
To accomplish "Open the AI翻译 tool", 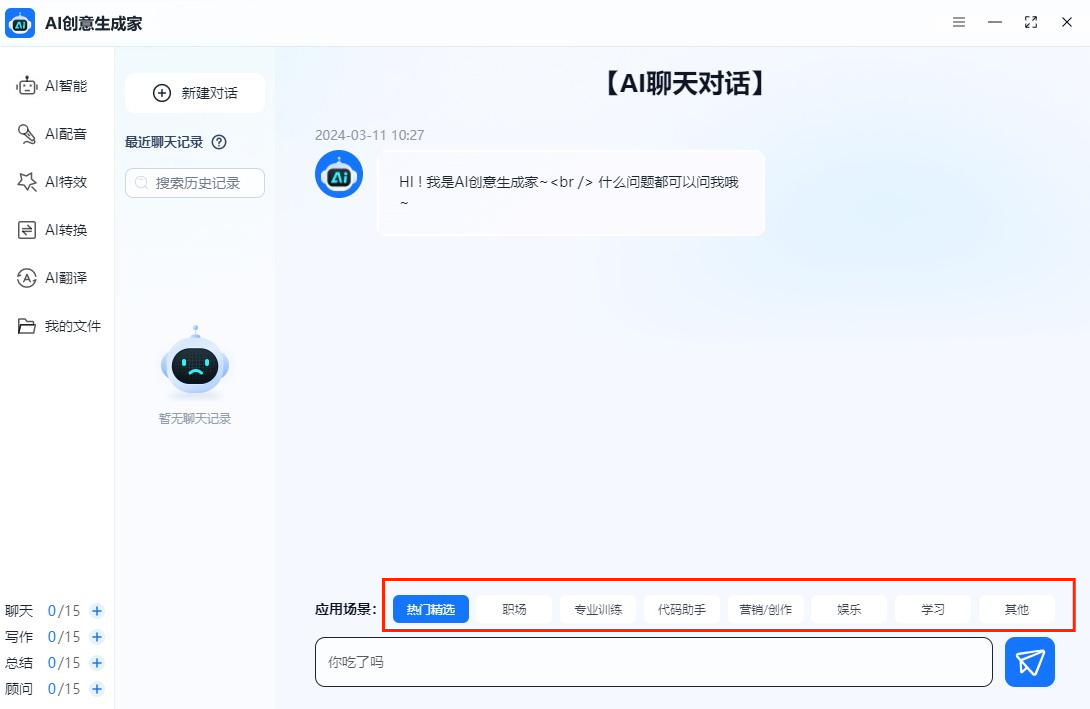I will pos(55,278).
